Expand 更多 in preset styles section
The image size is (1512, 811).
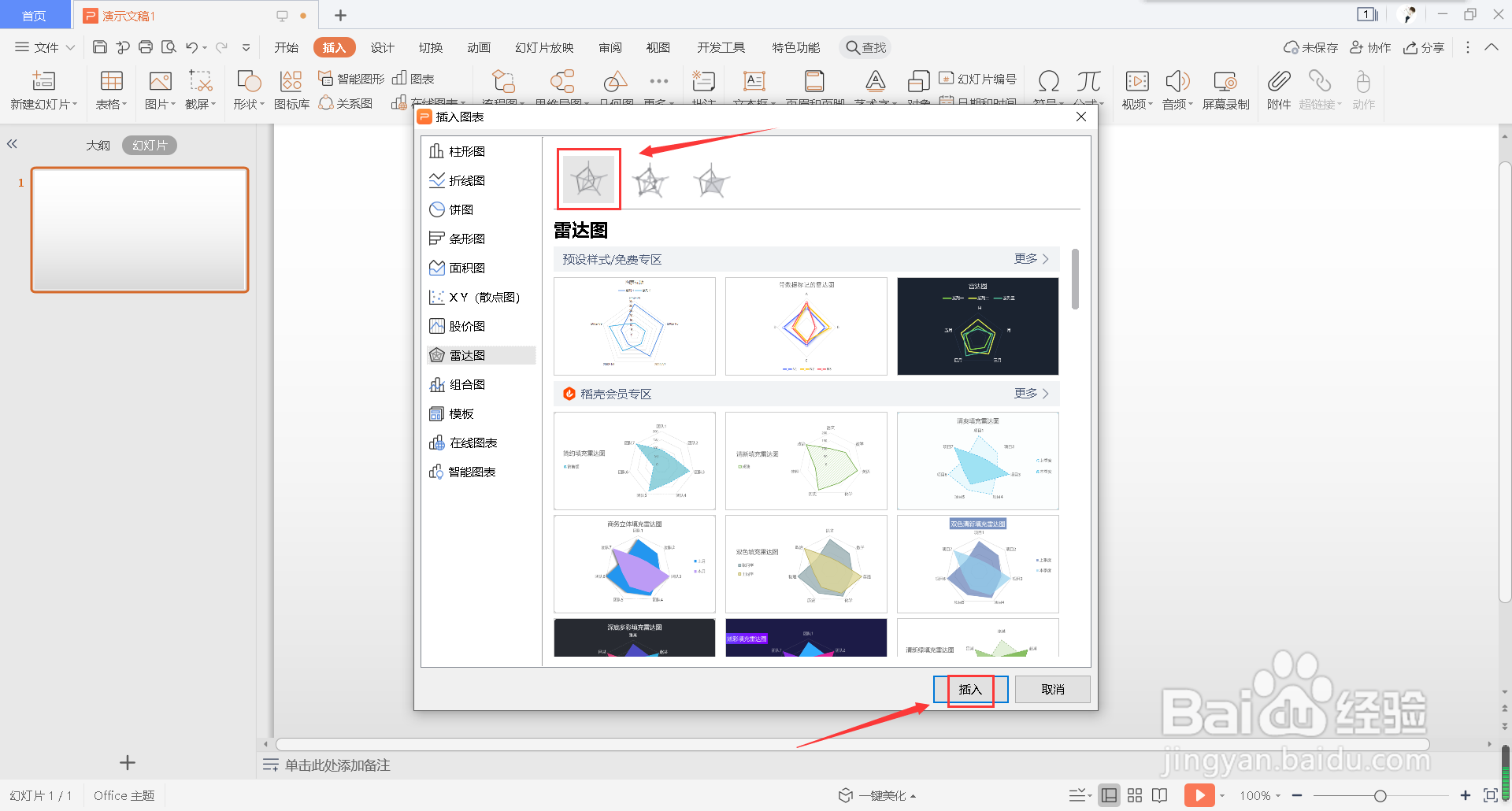click(x=1031, y=258)
